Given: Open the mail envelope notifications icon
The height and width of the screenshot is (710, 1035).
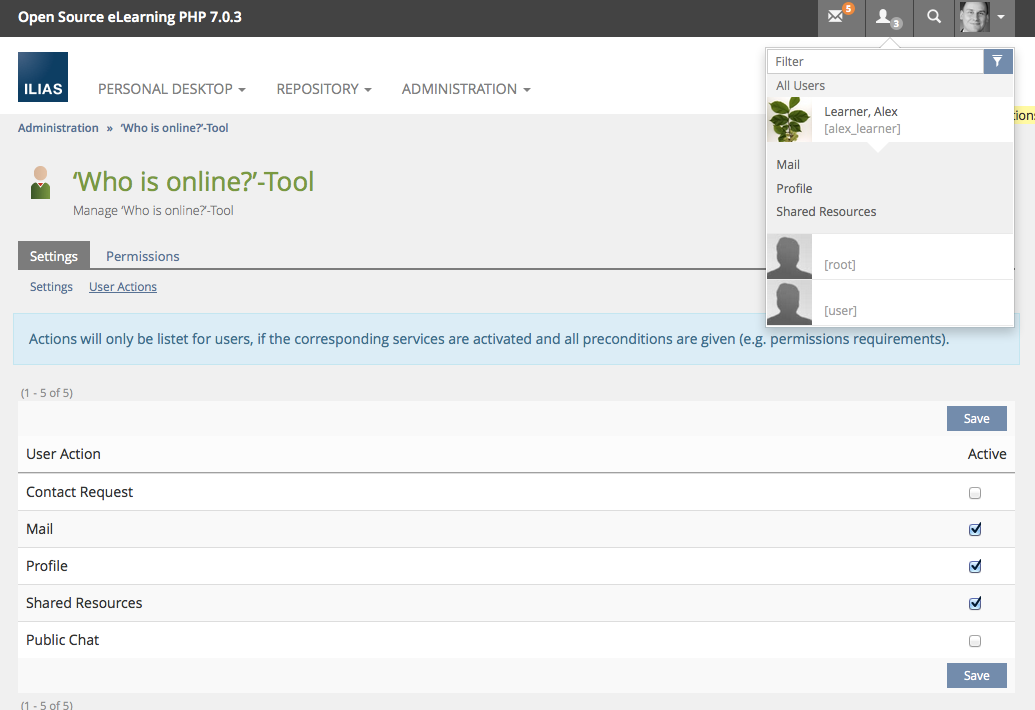Looking at the screenshot, I should click(x=839, y=17).
